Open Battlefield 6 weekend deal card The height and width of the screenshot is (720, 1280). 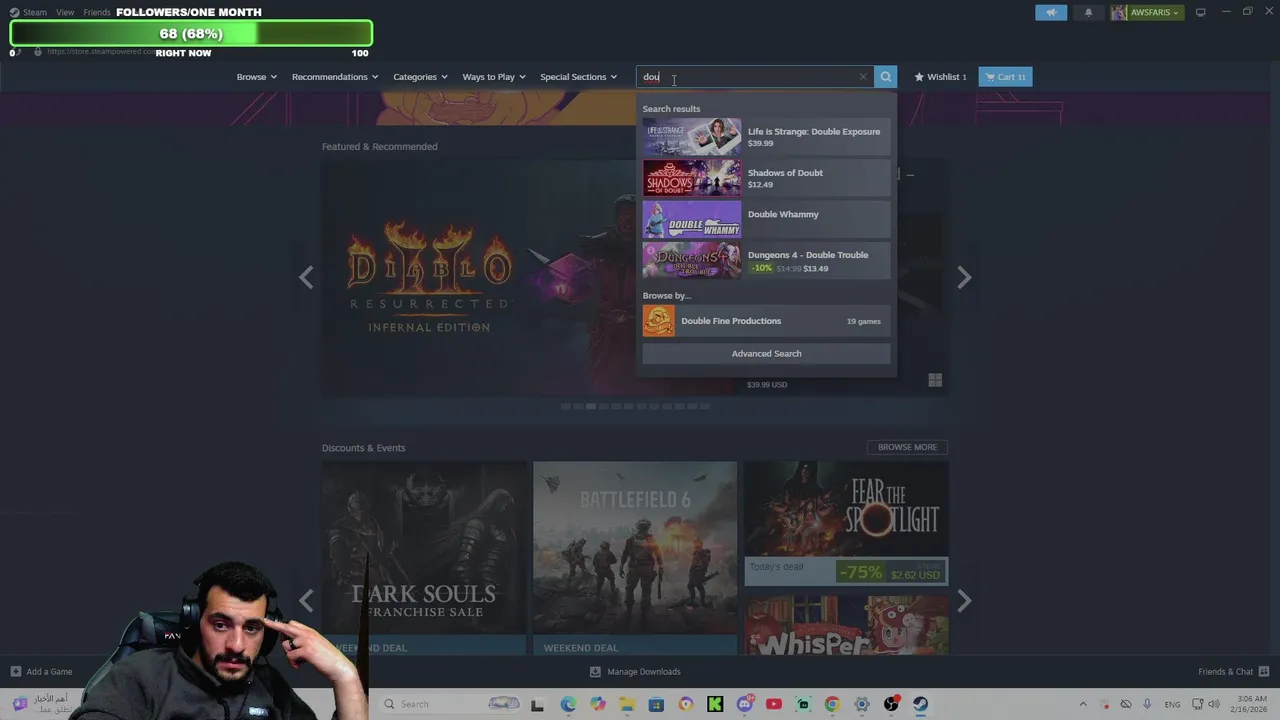point(635,558)
